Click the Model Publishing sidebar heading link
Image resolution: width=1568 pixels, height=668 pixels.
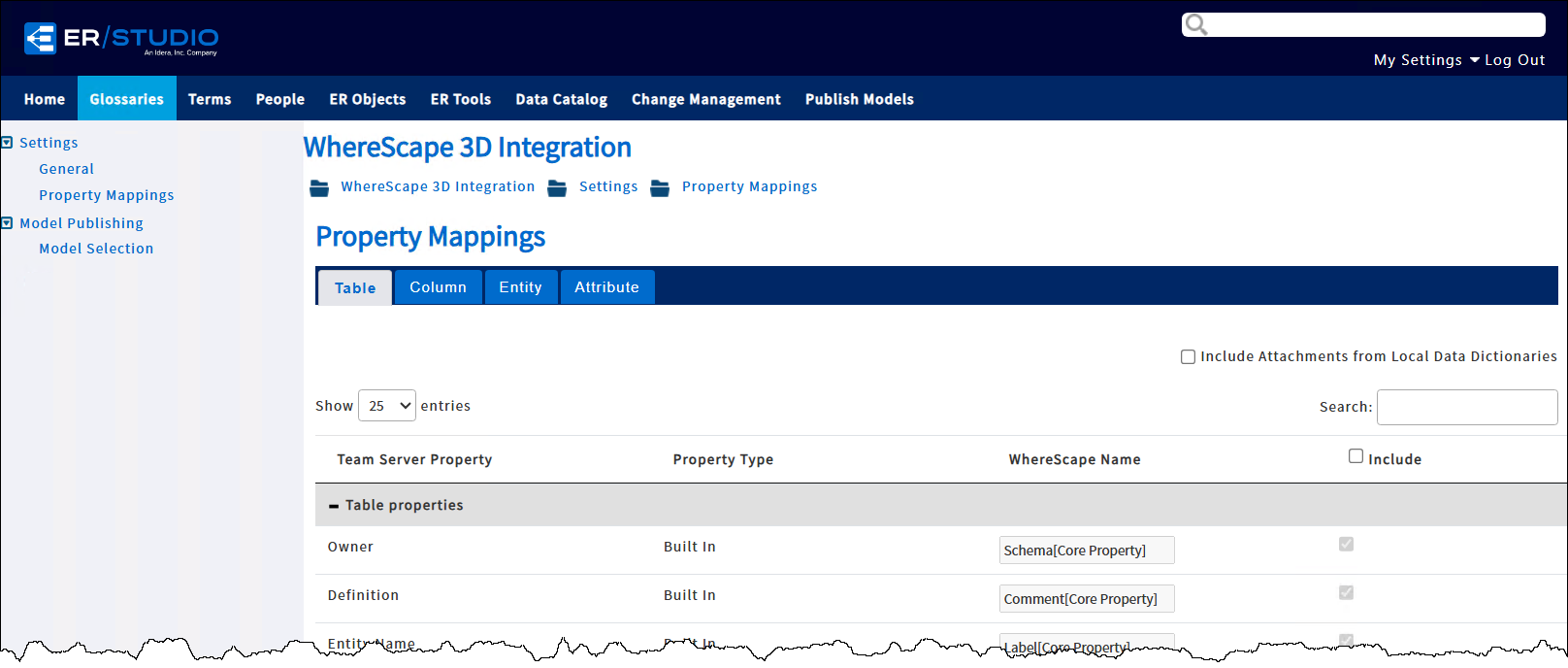point(82,223)
